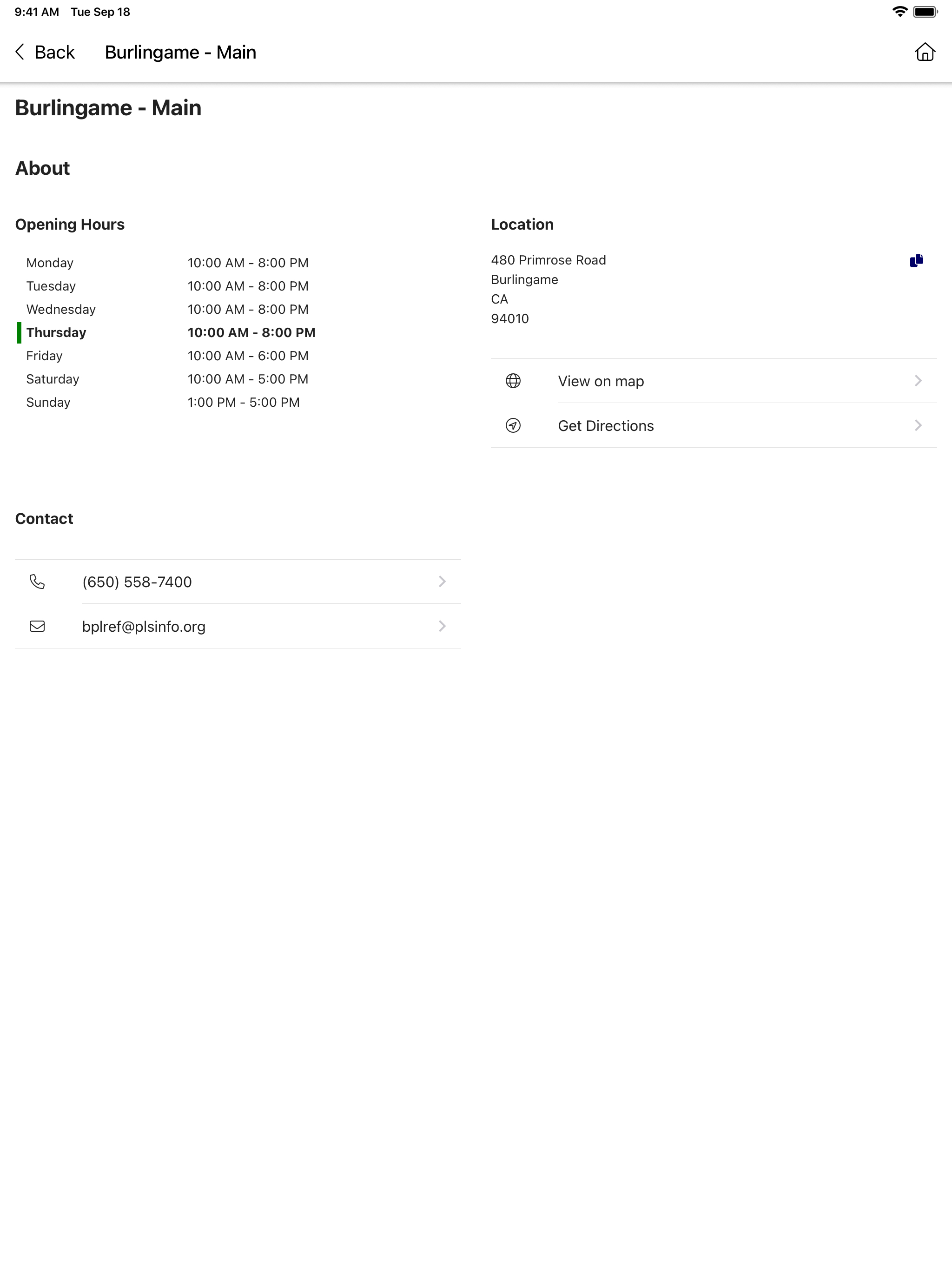Select the highlighted Thursday row label
The image size is (952, 1270).
pos(56,332)
